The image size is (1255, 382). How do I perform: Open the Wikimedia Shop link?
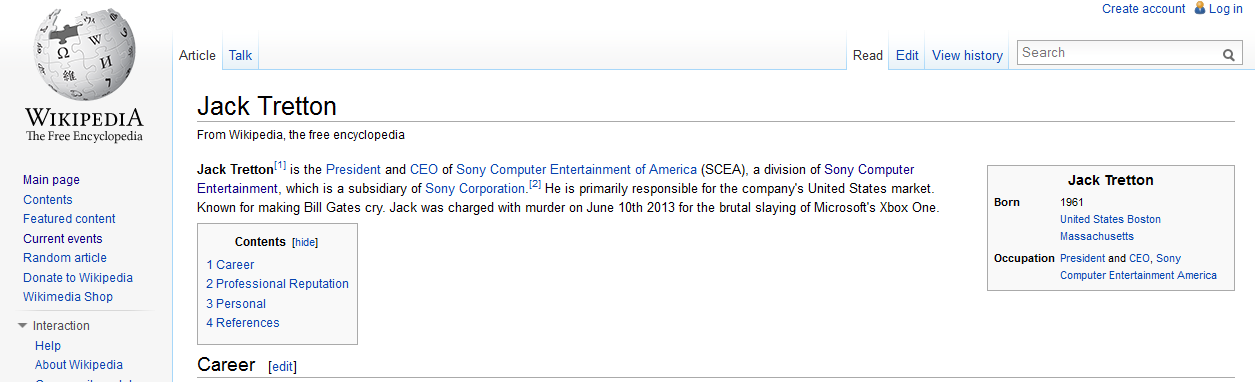pos(68,297)
